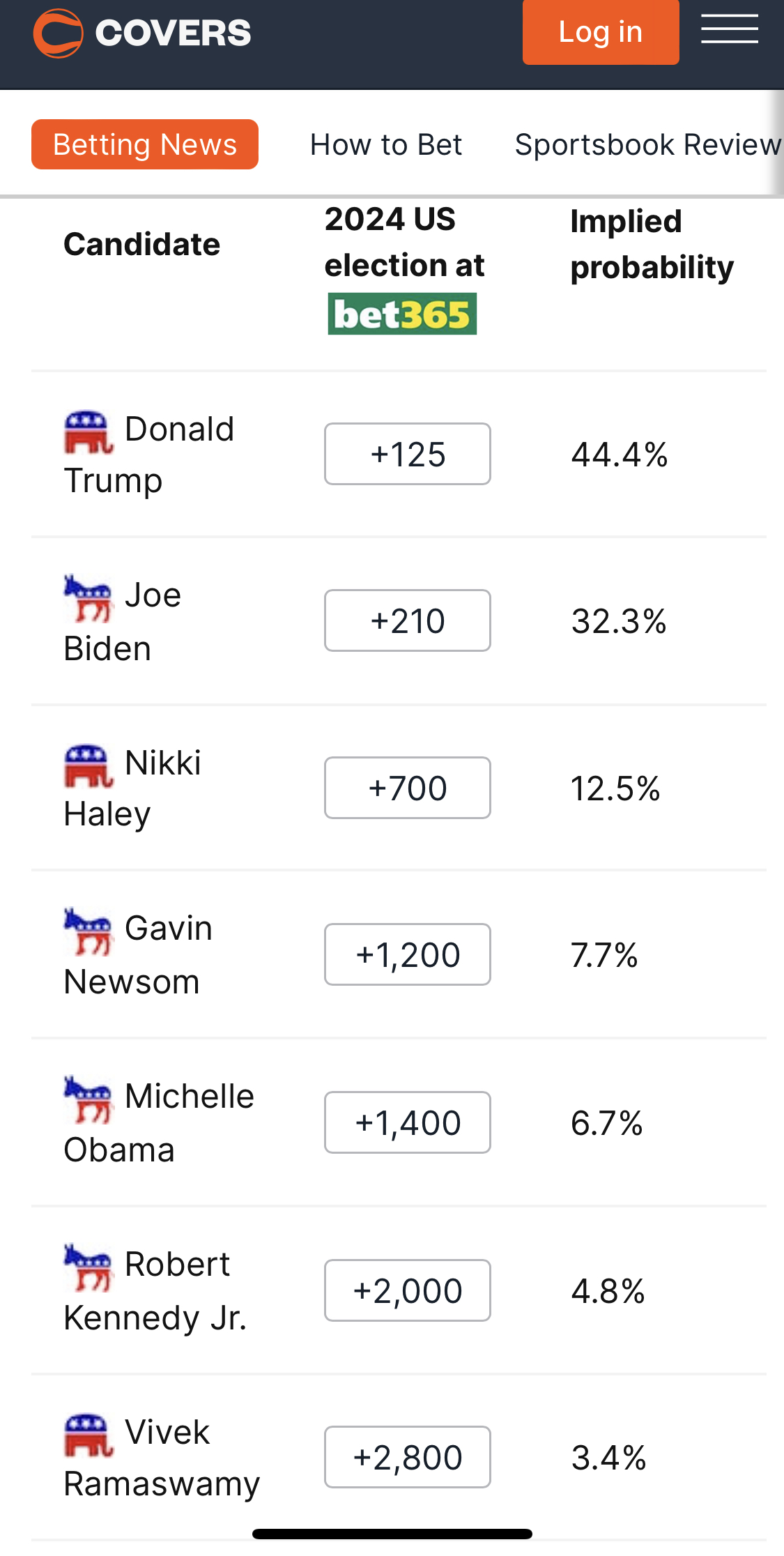Viewport: 784px width, 1556px height.
Task: Click the bet365 logo in header
Action: pos(402,314)
